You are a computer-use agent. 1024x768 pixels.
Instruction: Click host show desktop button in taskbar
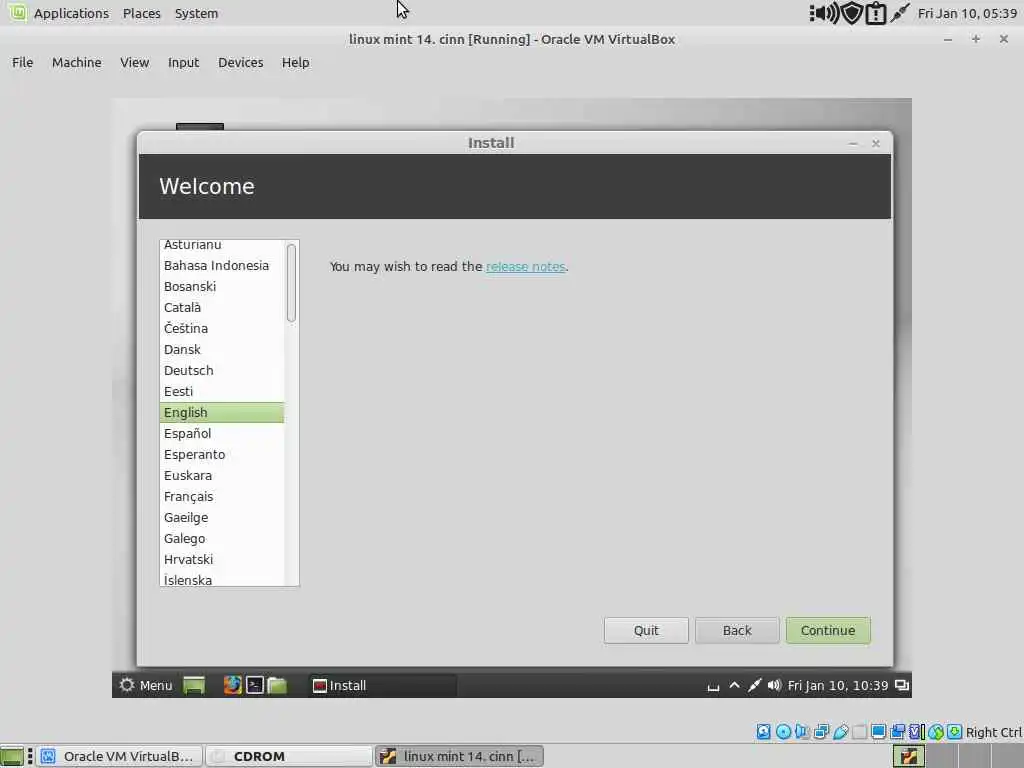12,756
